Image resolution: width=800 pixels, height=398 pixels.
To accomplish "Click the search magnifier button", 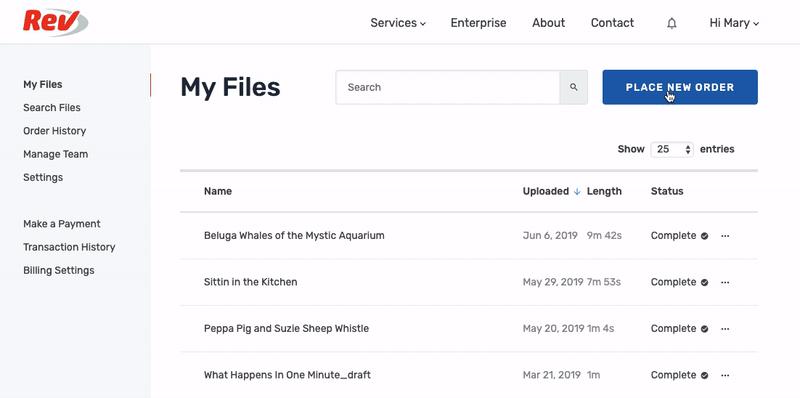I will click(x=573, y=87).
